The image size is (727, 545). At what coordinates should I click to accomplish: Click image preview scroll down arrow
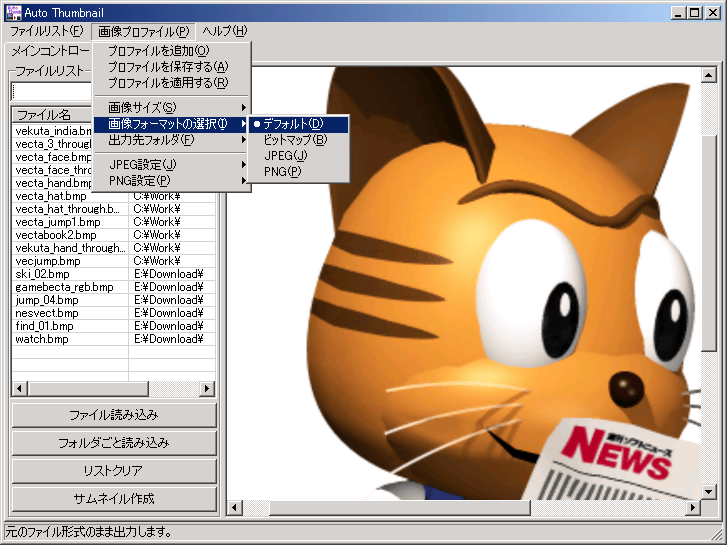[x=708, y=492]
